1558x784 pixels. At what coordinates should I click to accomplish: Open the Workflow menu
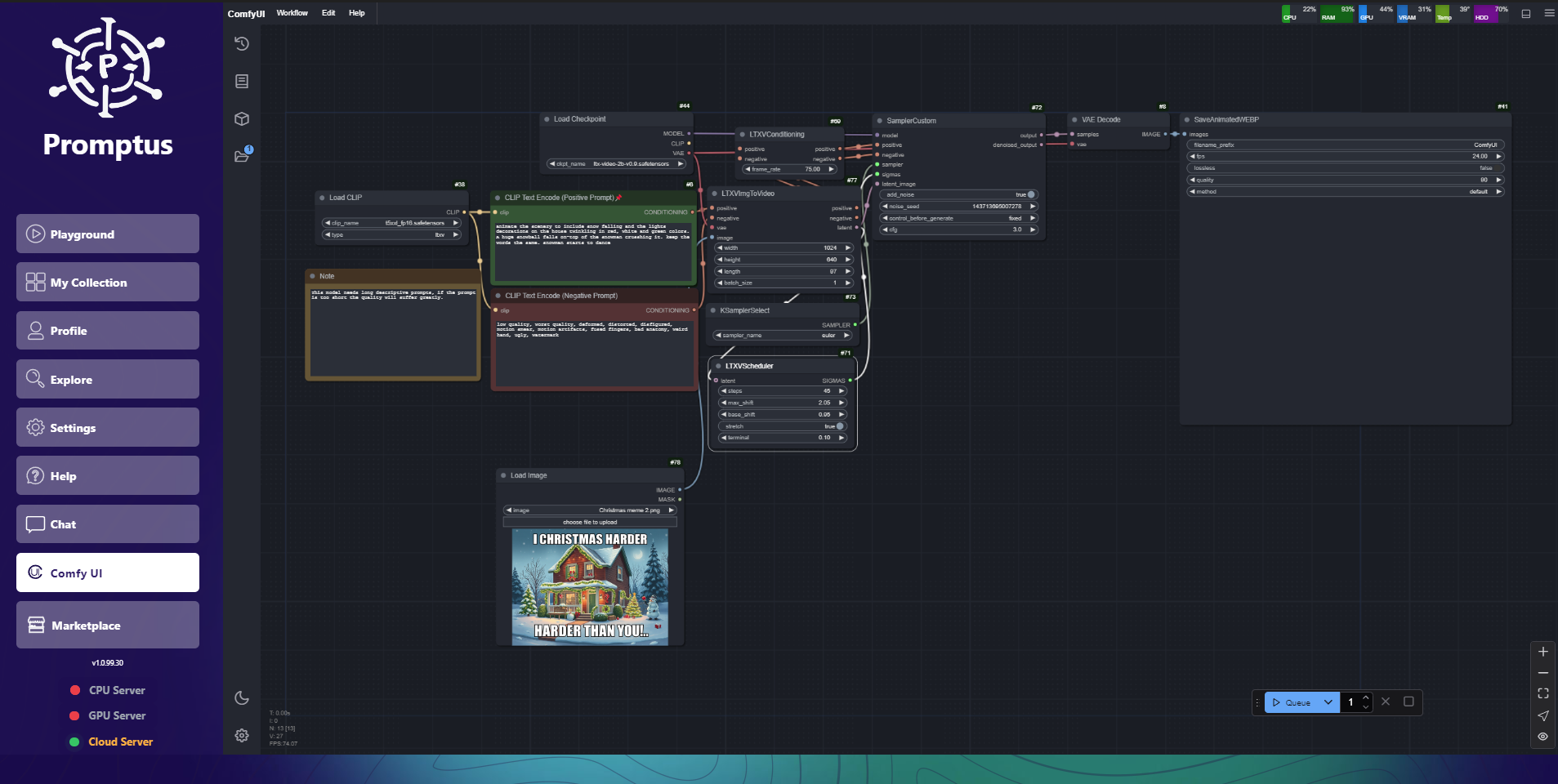point(292,12)
